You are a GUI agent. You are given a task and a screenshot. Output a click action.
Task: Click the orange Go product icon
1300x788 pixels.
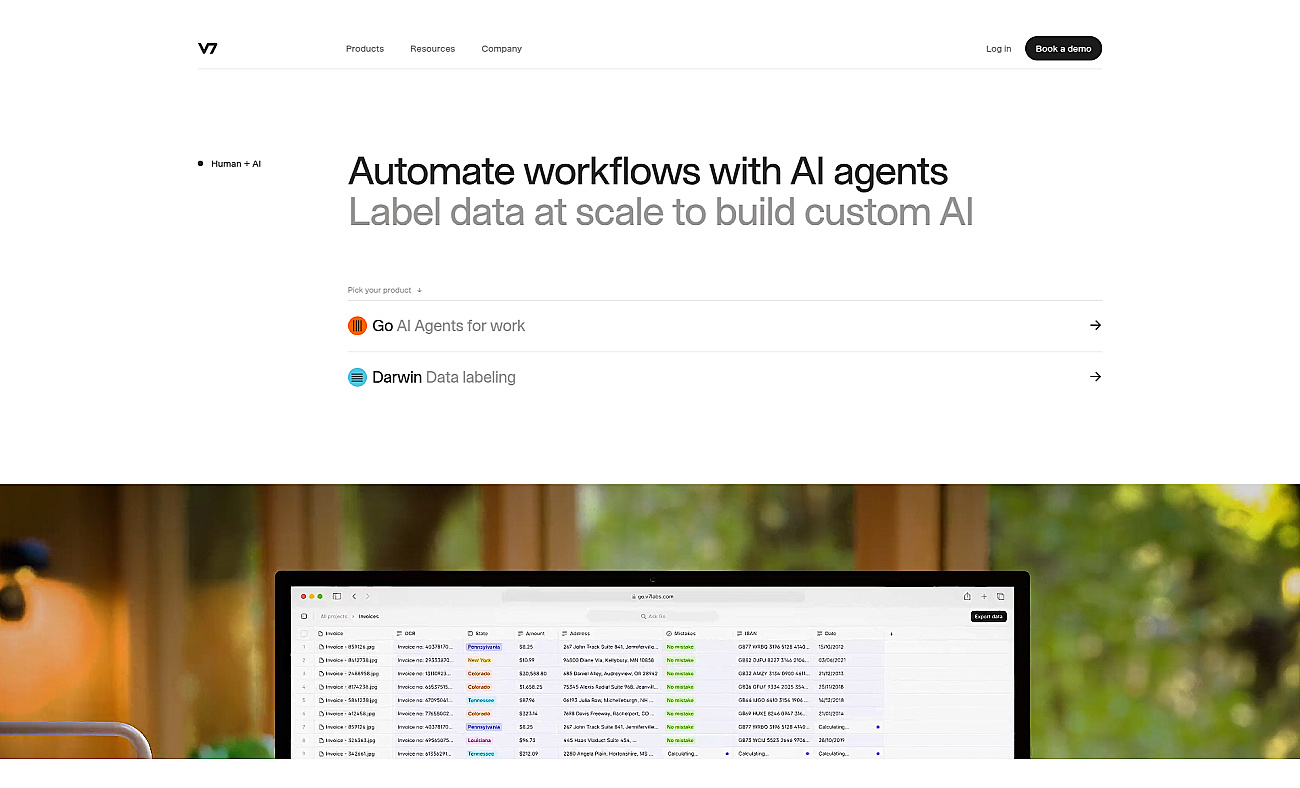point(357,326)
